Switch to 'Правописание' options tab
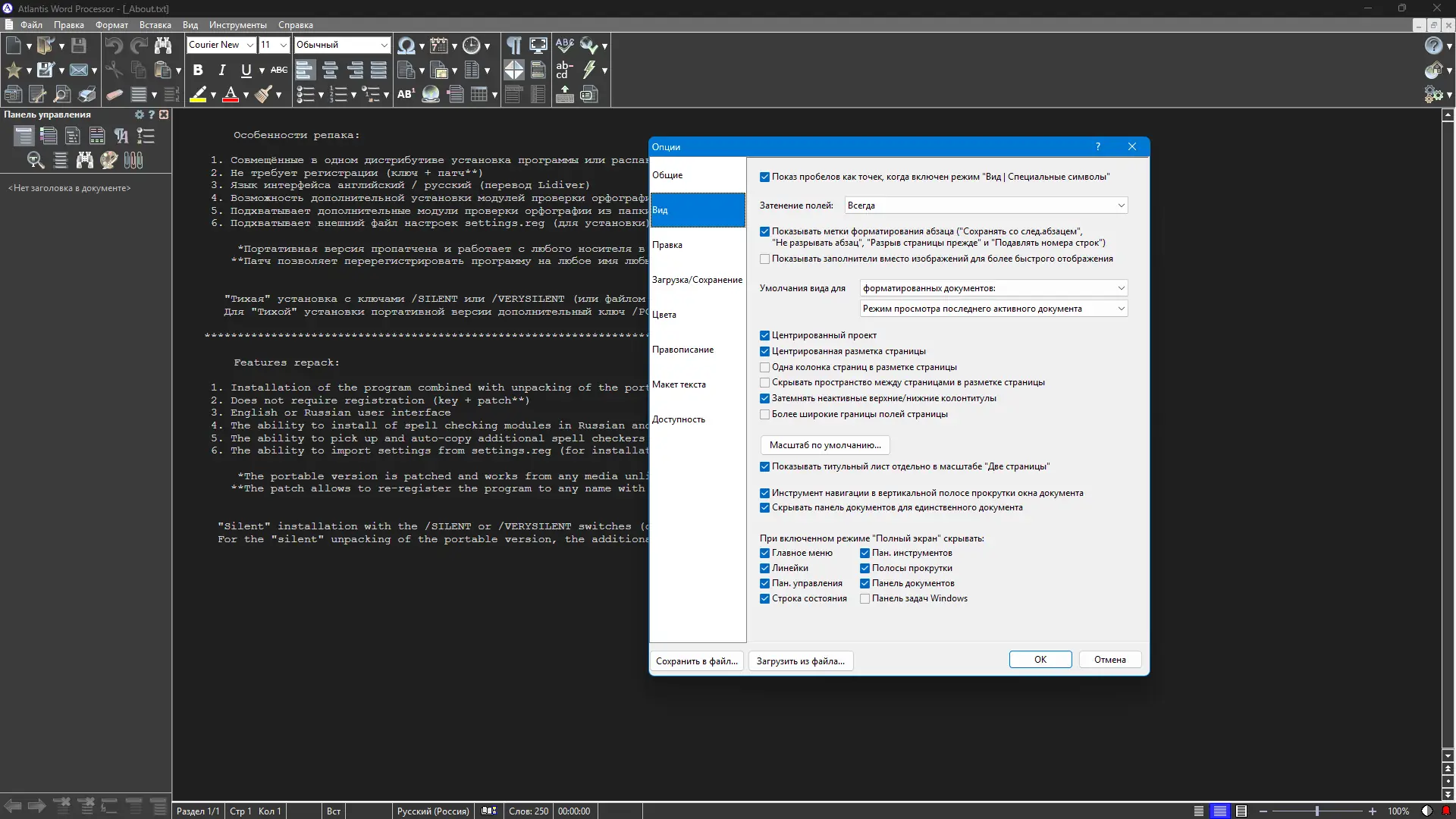This screenshot has height=819, width=1456. (x=682, y=350)
